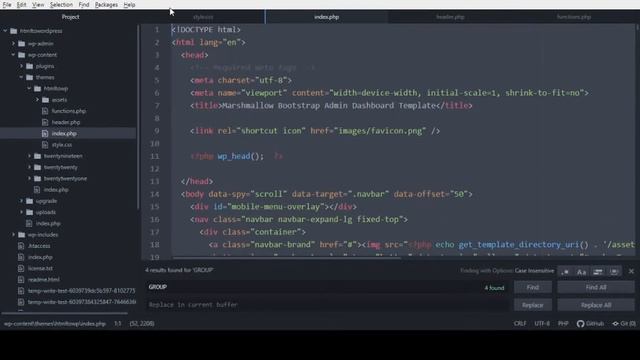Click the 'Case Insensitive' find options label
The height and width of the screenshot is (360, 640).
534,271
